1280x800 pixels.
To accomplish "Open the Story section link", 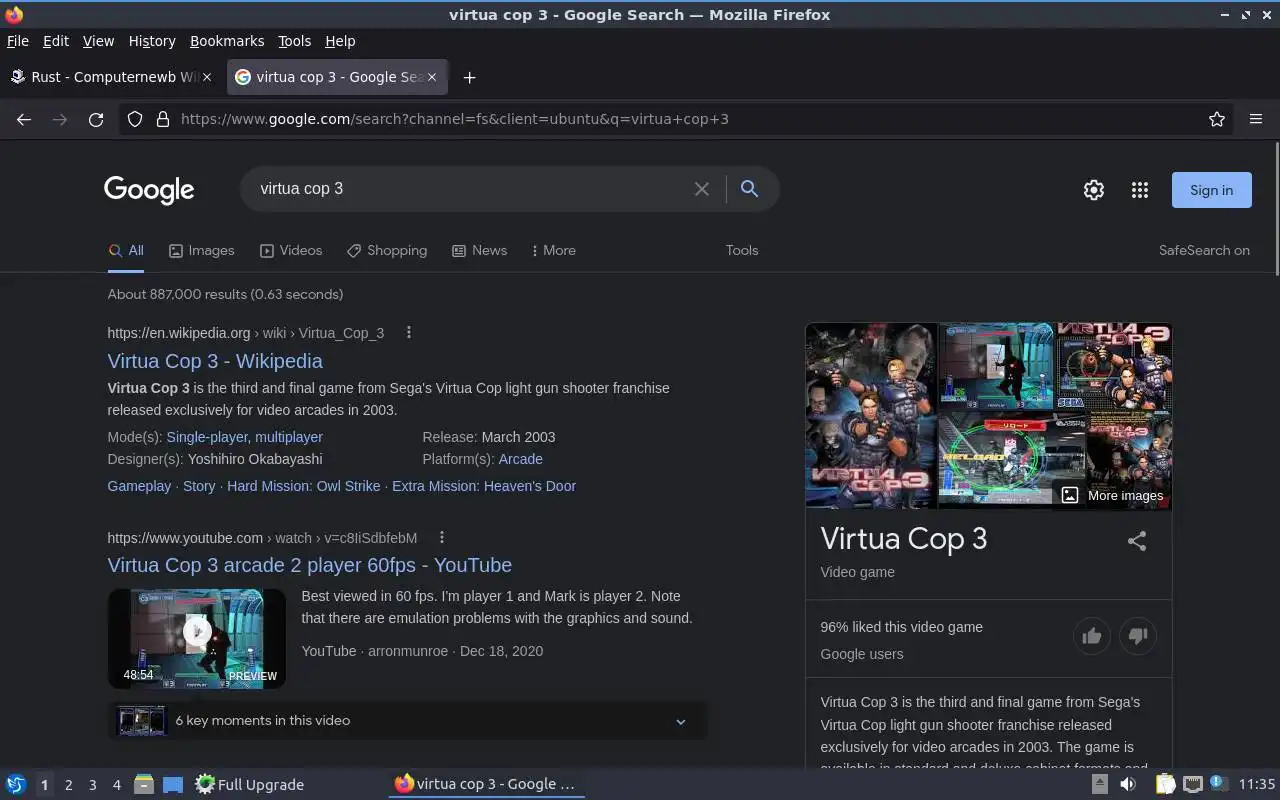I will 199,486.
